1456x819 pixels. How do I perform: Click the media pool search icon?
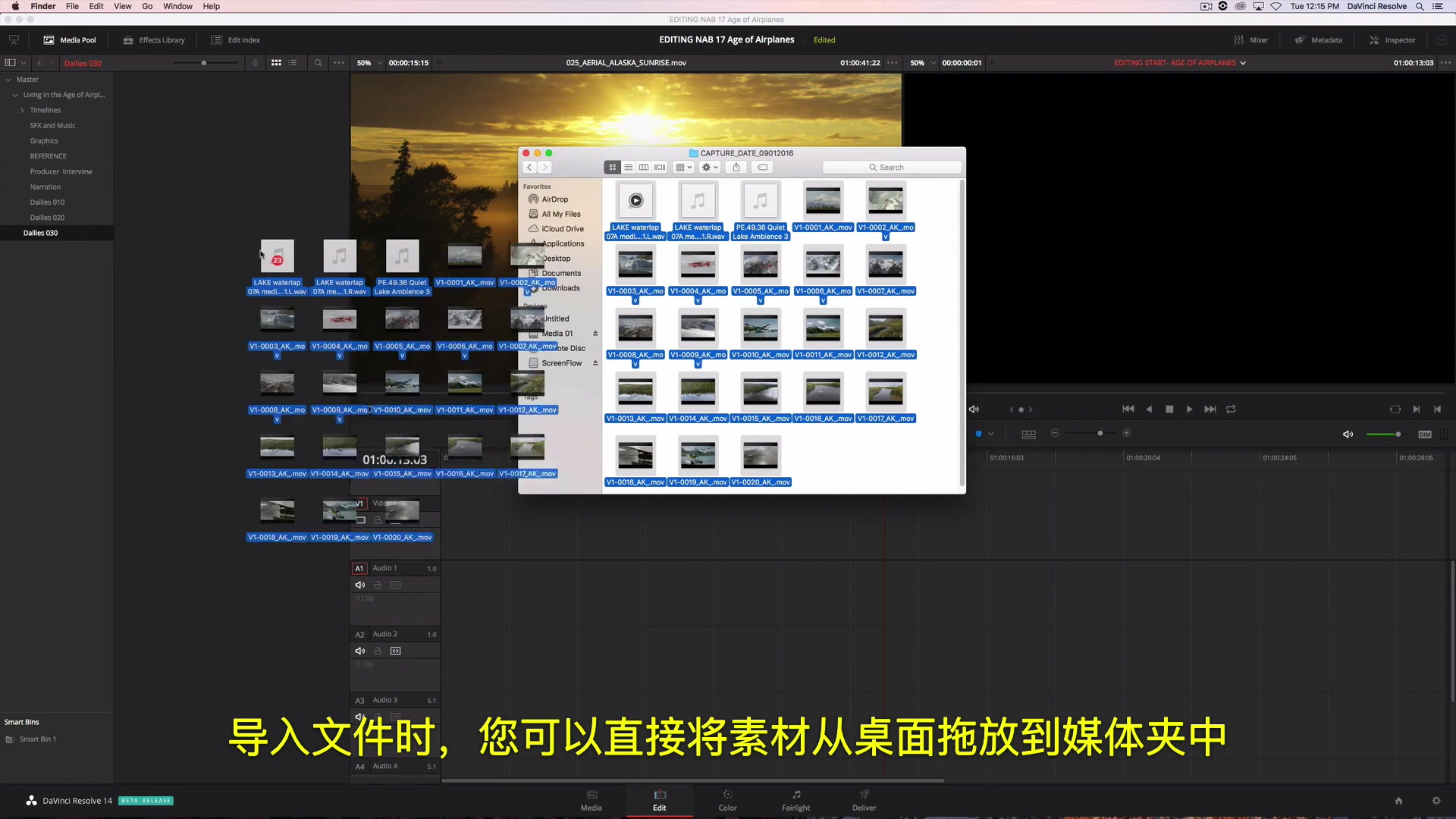click(318, 63)
